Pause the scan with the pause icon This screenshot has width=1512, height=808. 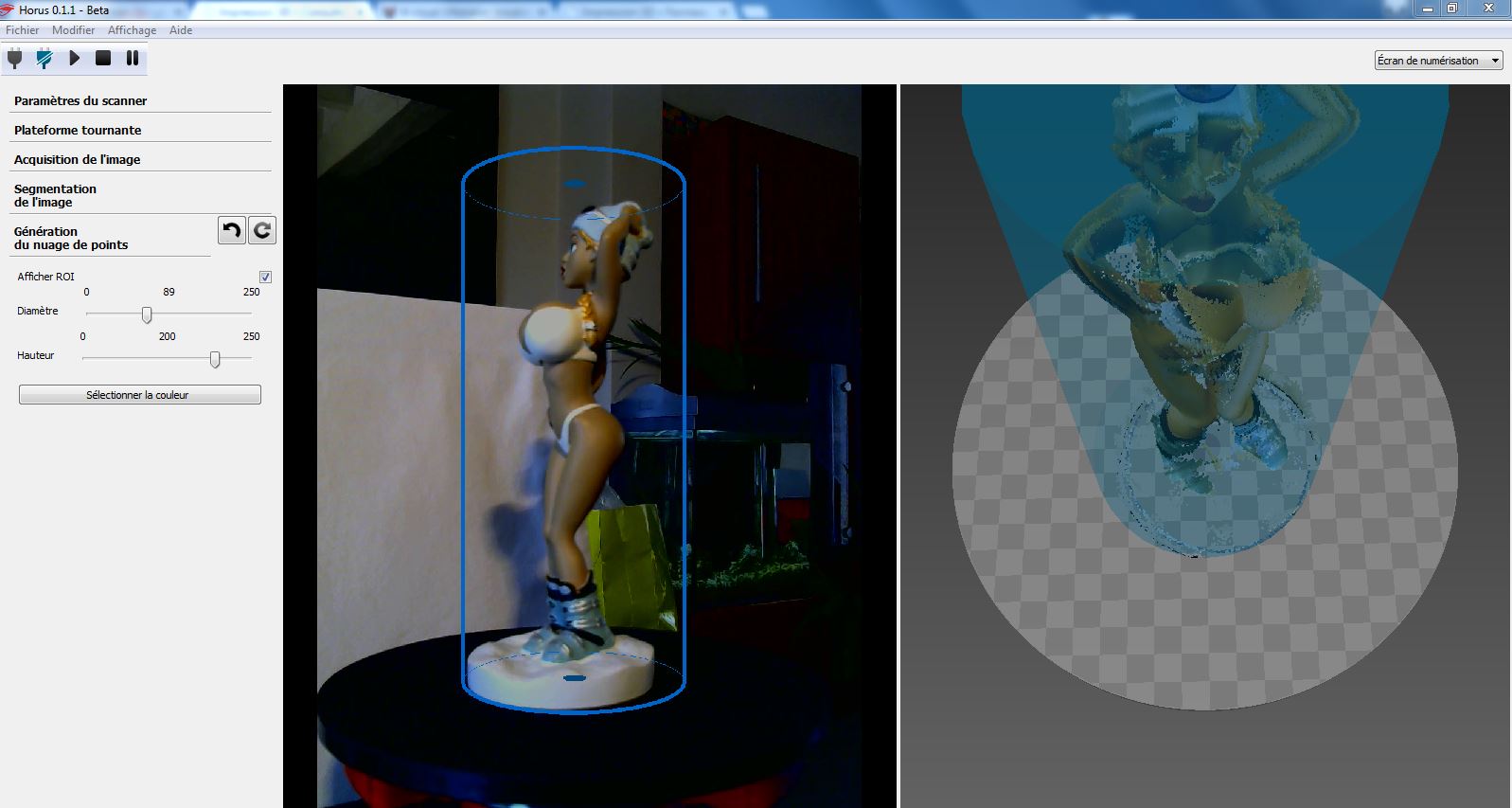[133, 59]
